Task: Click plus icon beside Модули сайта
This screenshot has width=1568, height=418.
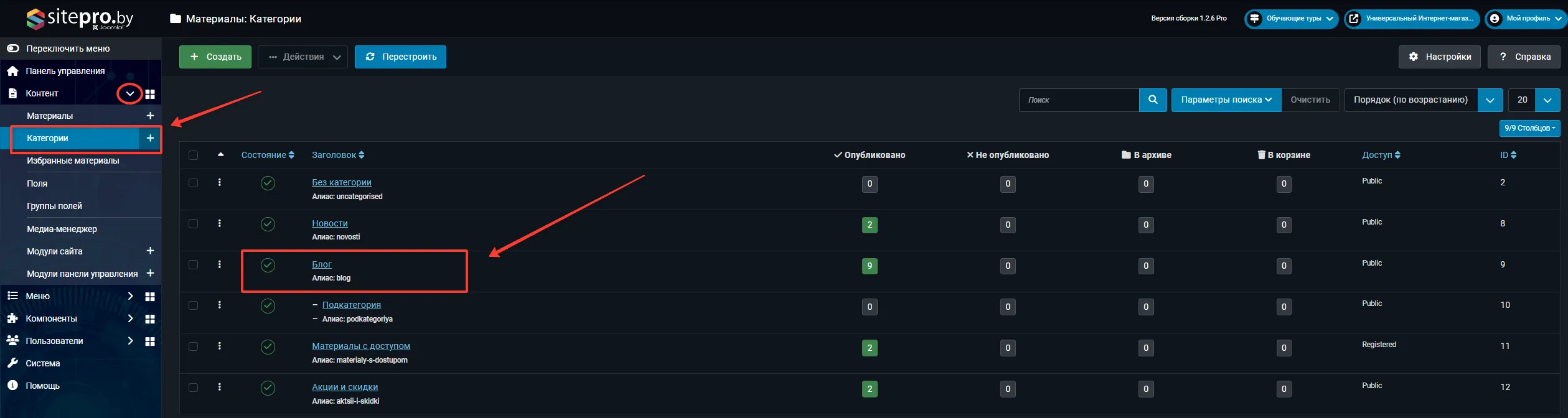Action: tap(150, 251)
